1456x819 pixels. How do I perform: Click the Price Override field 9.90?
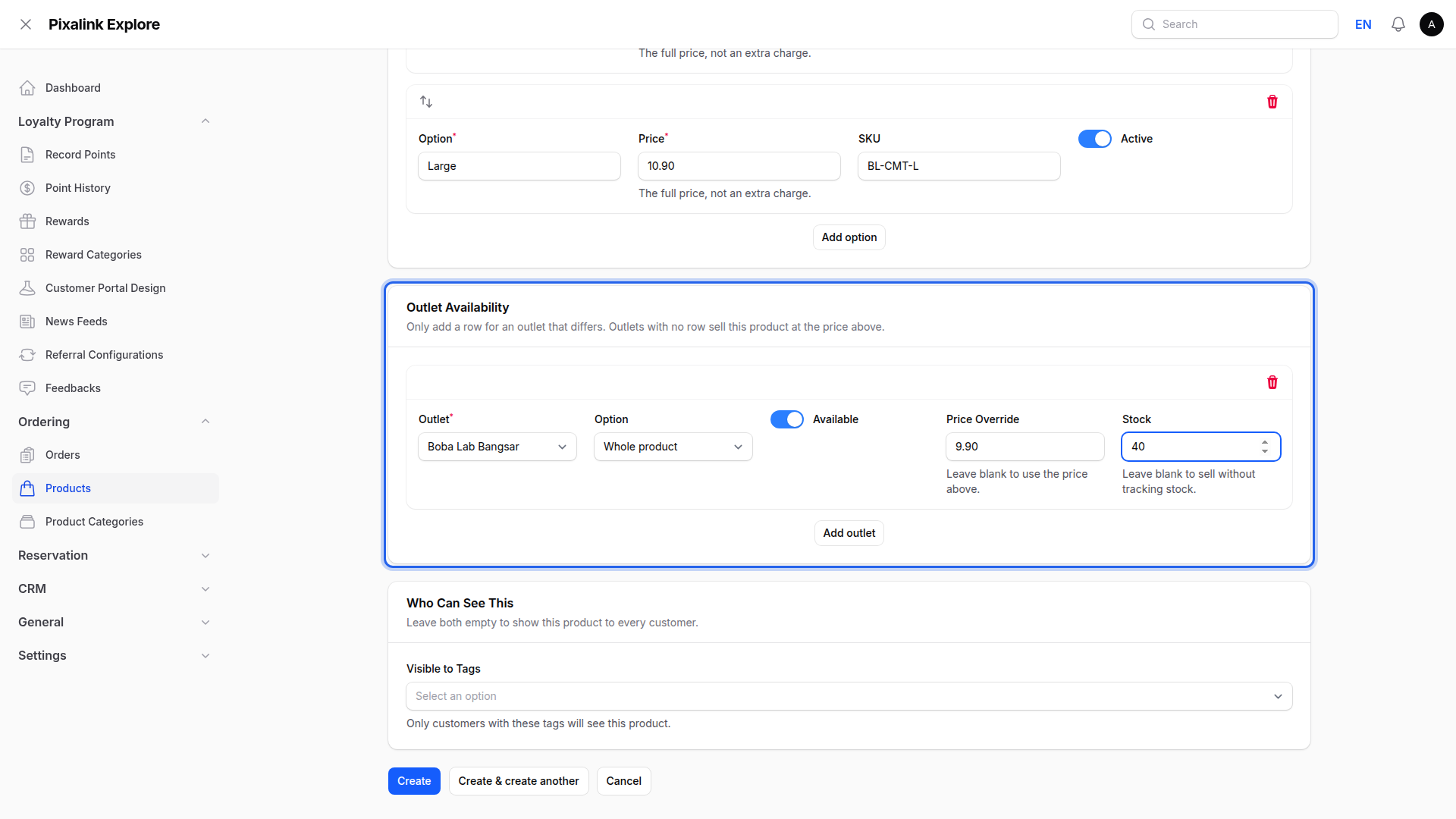[1025, 447]
